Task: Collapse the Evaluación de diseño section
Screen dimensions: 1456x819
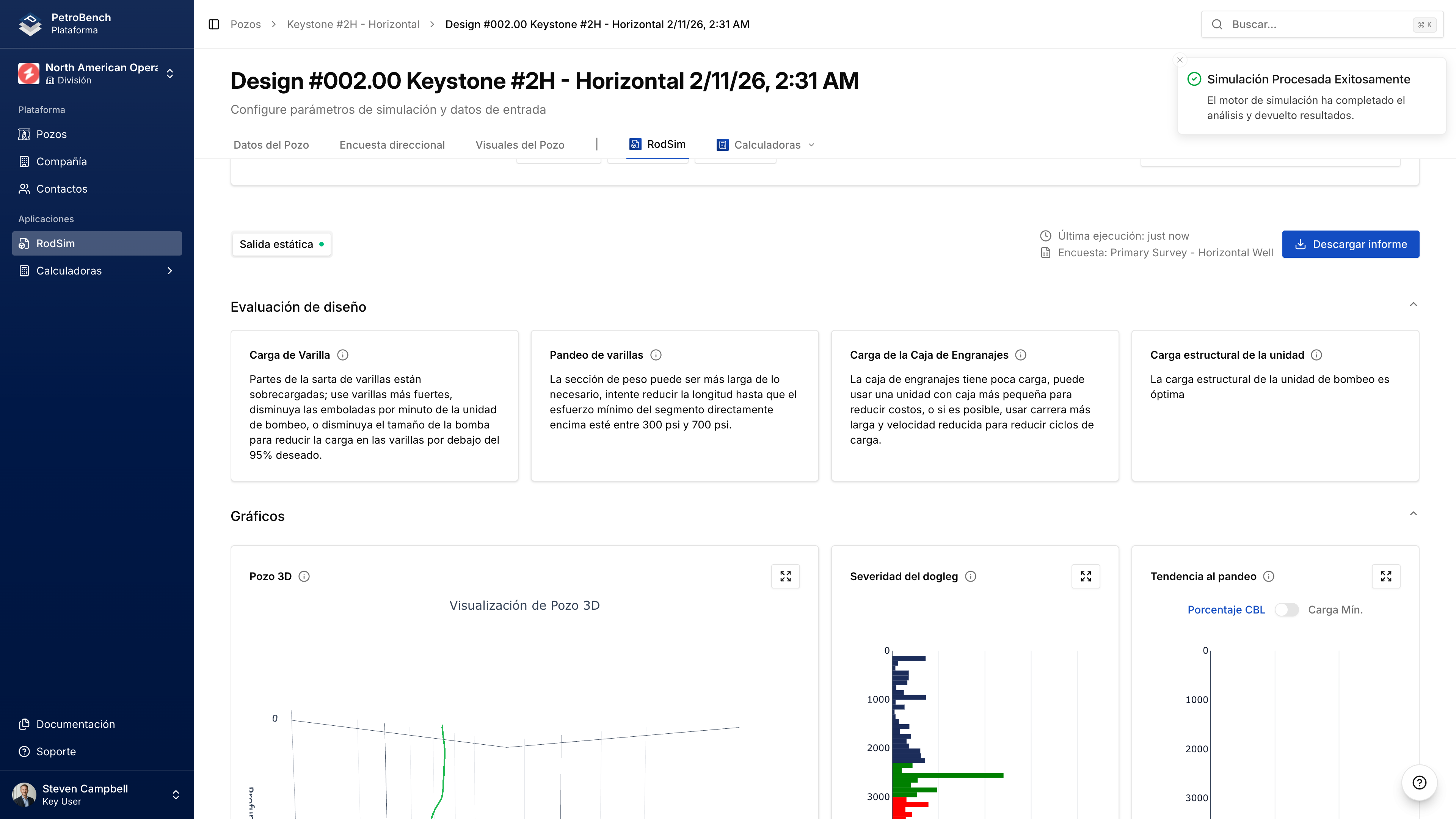Action: point(1413,304)
